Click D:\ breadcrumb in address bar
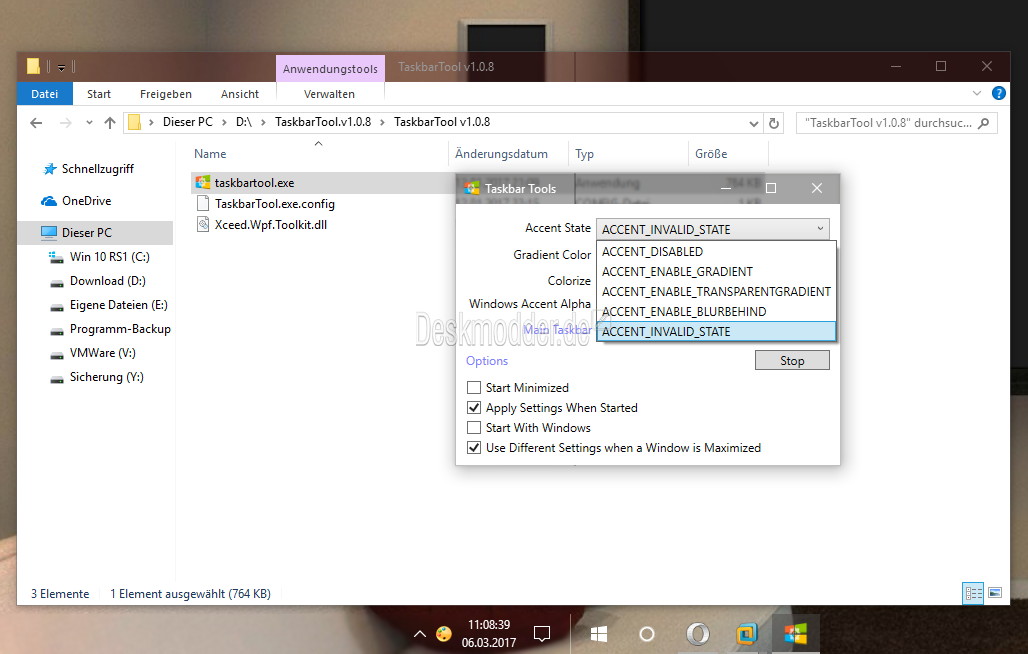1028x654 pixels. (x=244, y=122)
